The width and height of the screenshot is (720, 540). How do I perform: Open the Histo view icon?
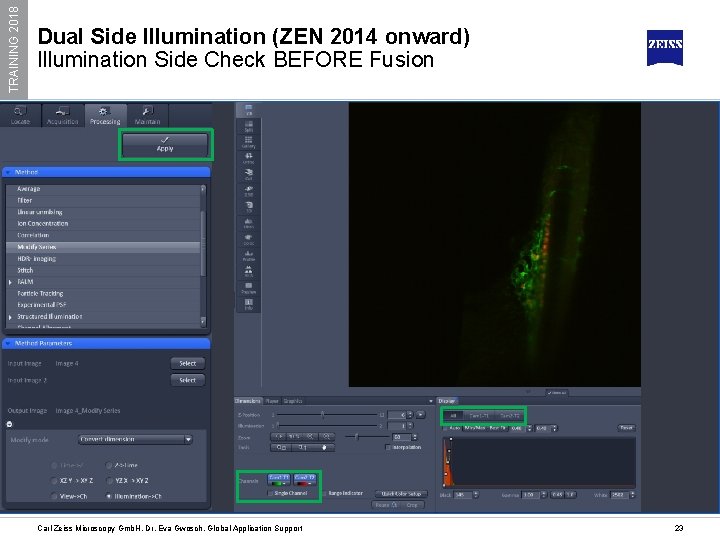click(x=248, y=223)
